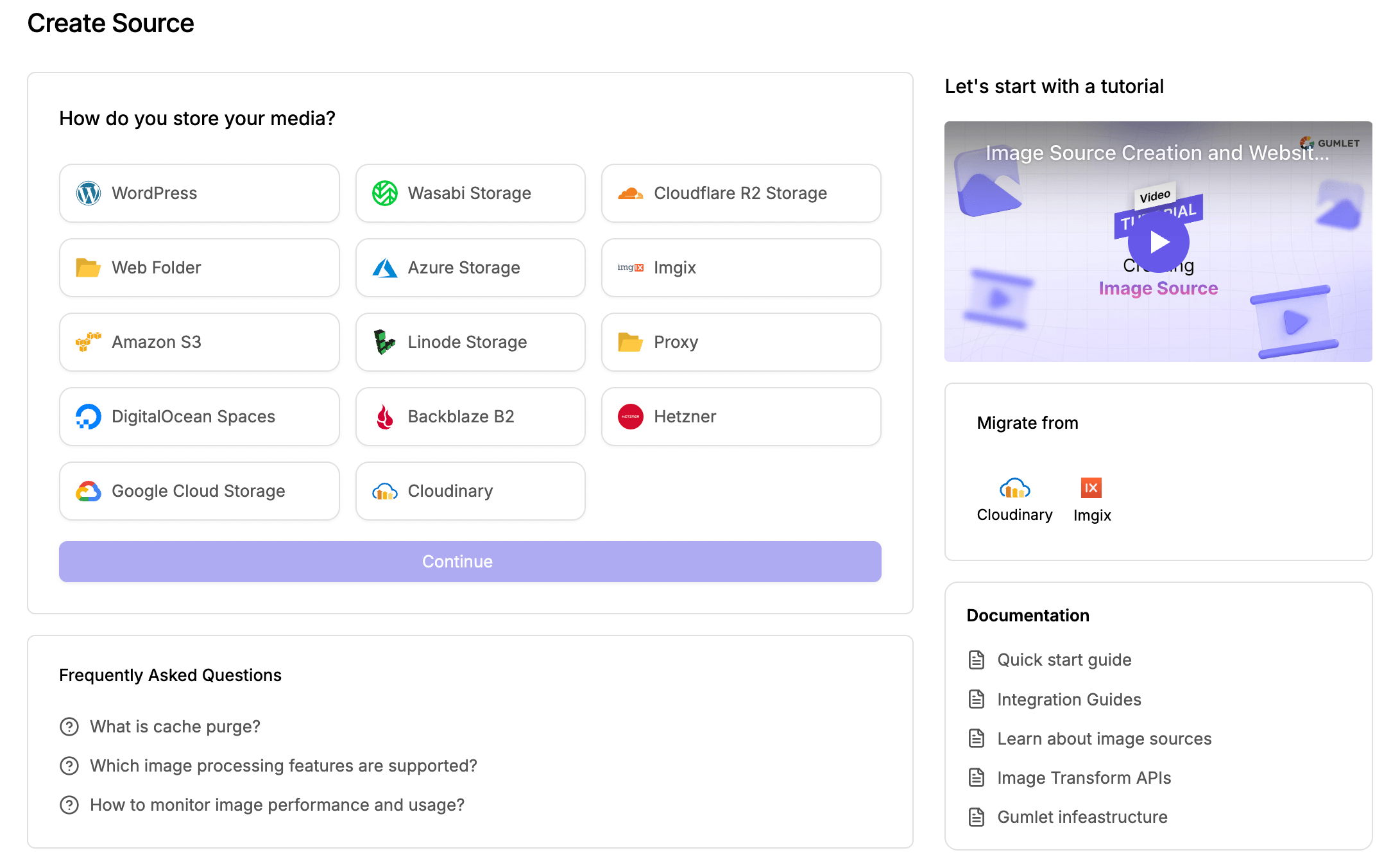Open the Integration Guides link
Viewport: 1400px width, 864px height.
[x=1070, y=700]
